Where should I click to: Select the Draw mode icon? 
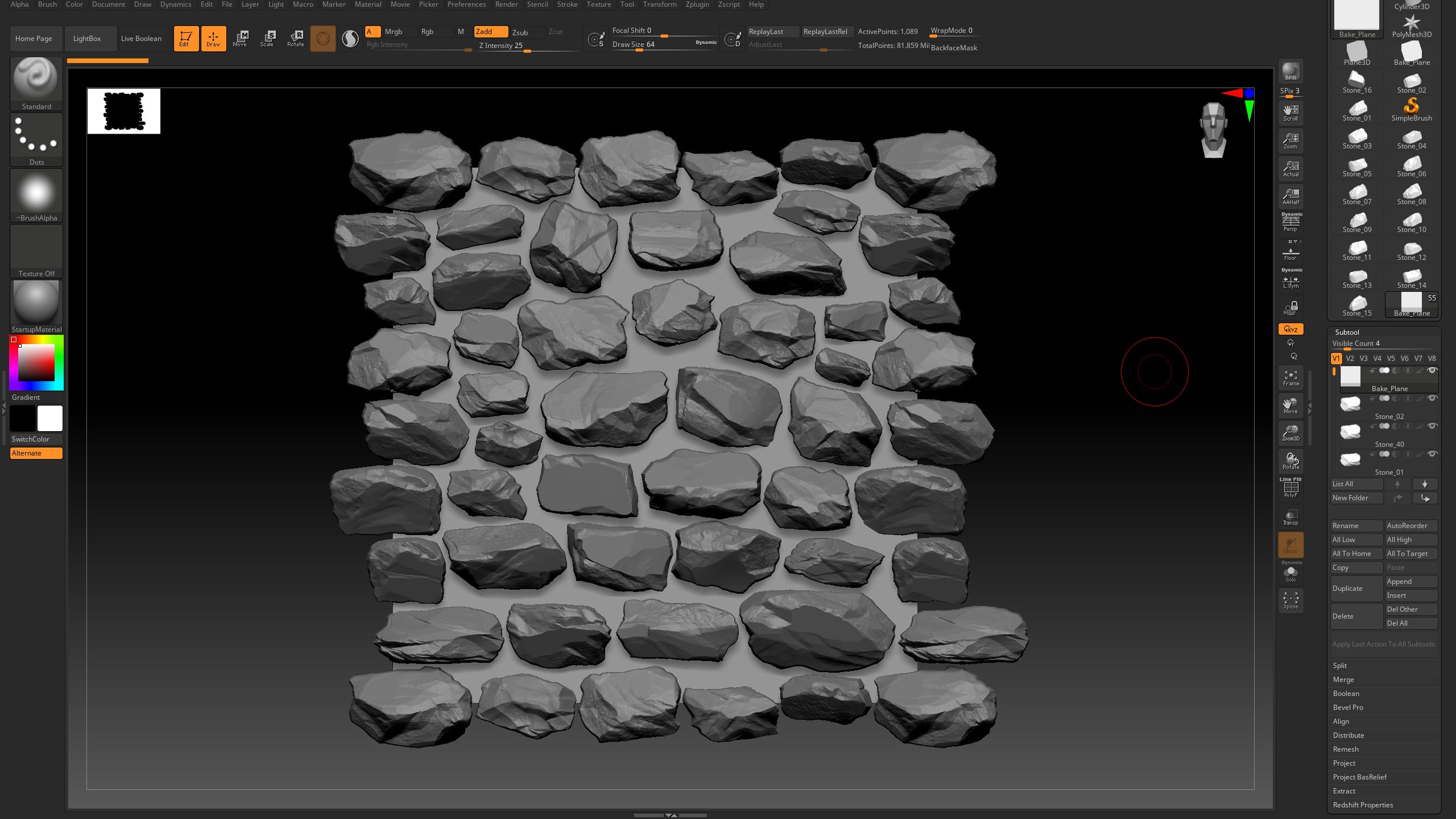pos(213,38)
